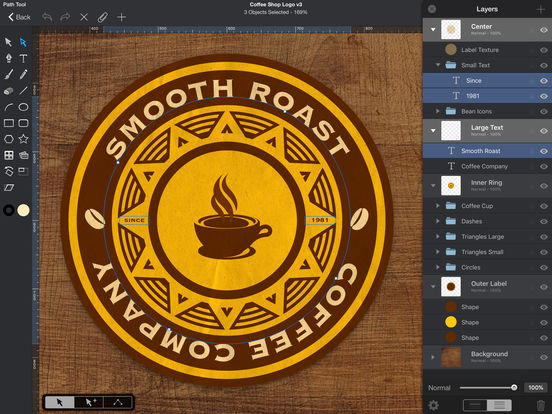
Task: Collapse the Center layer group
Action: (x=433, y=30)
